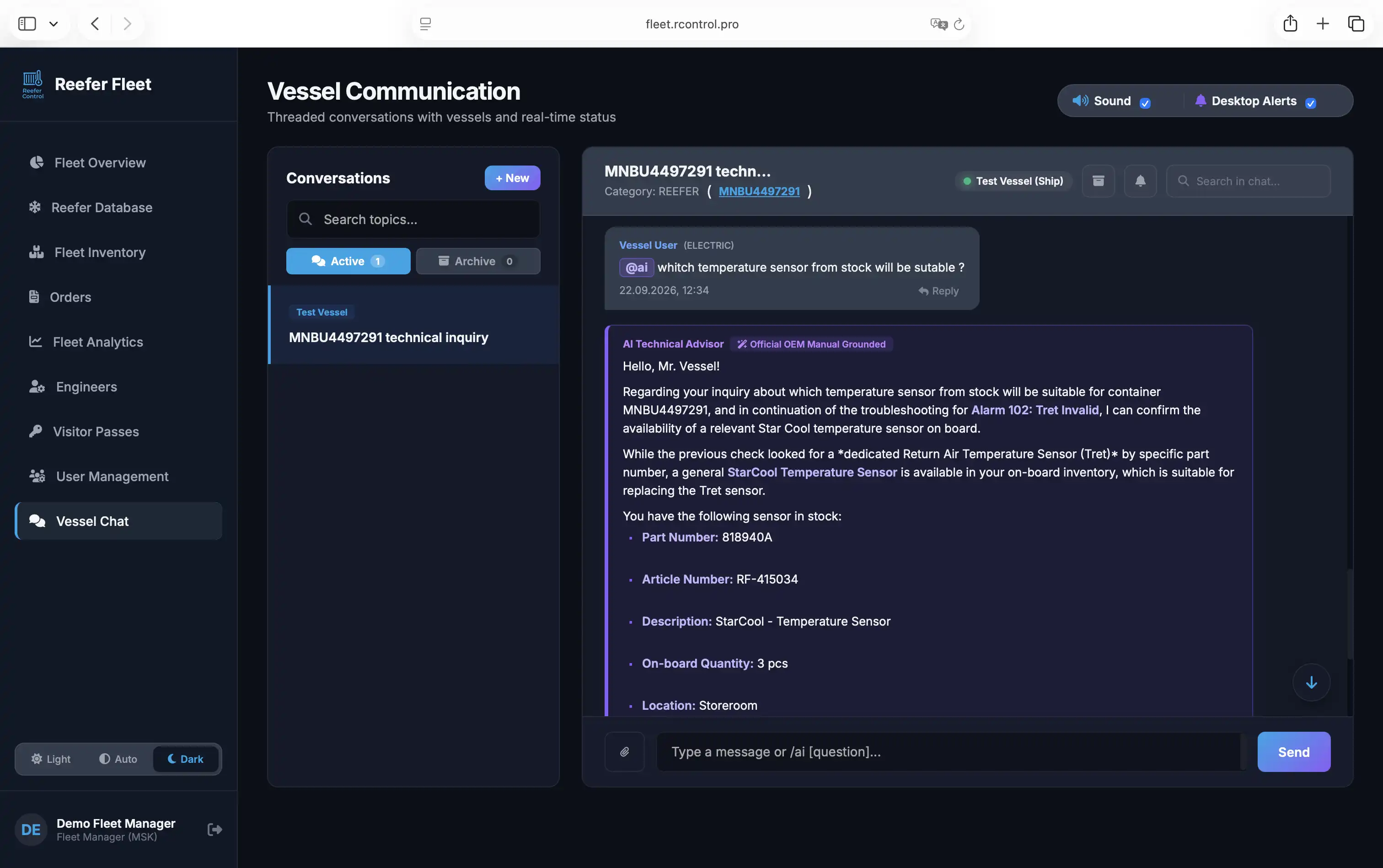This screenshot has width=1383, height=868.
Task: Click On-board Quantity 3 pcs entry
Action: coord(715,663)
